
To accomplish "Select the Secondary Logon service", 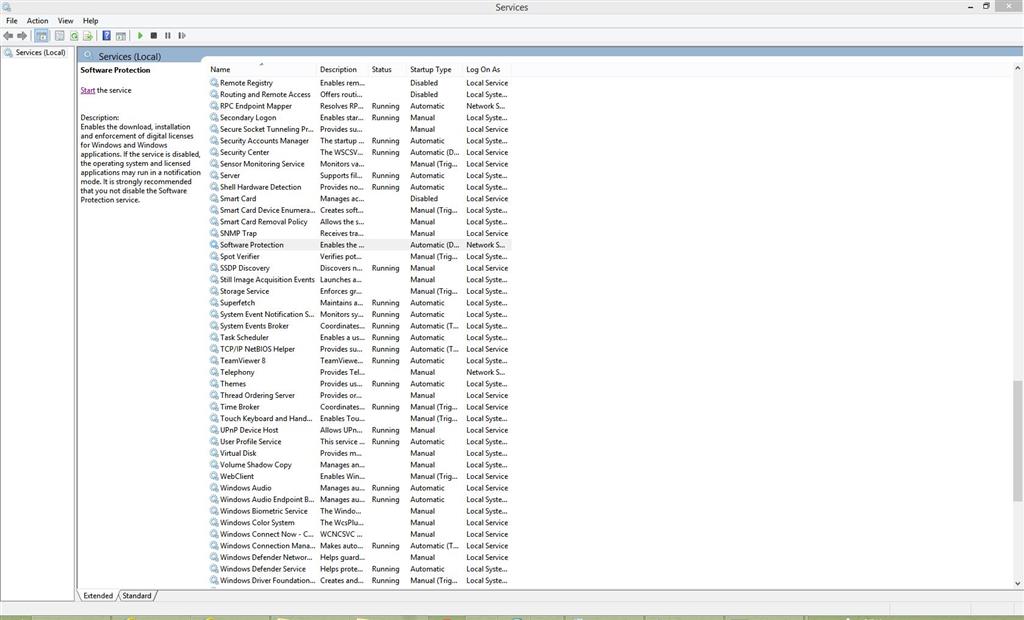I will point(359,118).
